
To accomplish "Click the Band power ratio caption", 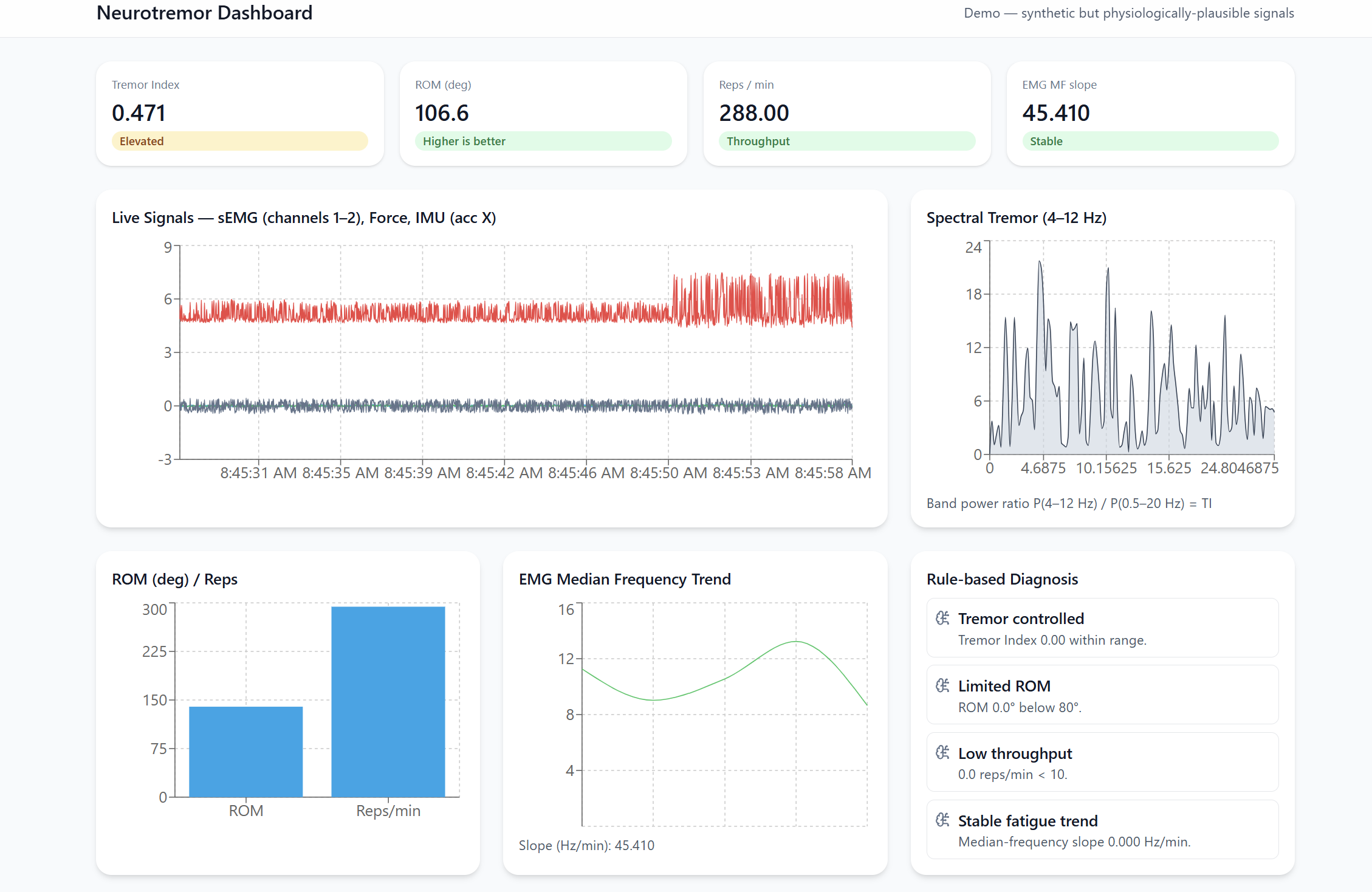I will pos(1069,503).
